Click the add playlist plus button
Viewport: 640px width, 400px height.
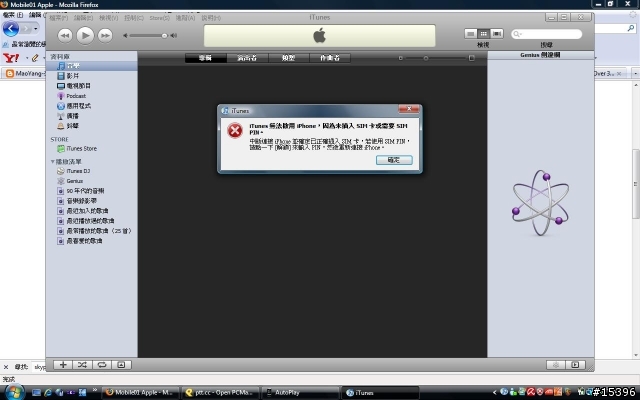pyautogui.click(x=63, y=365)
